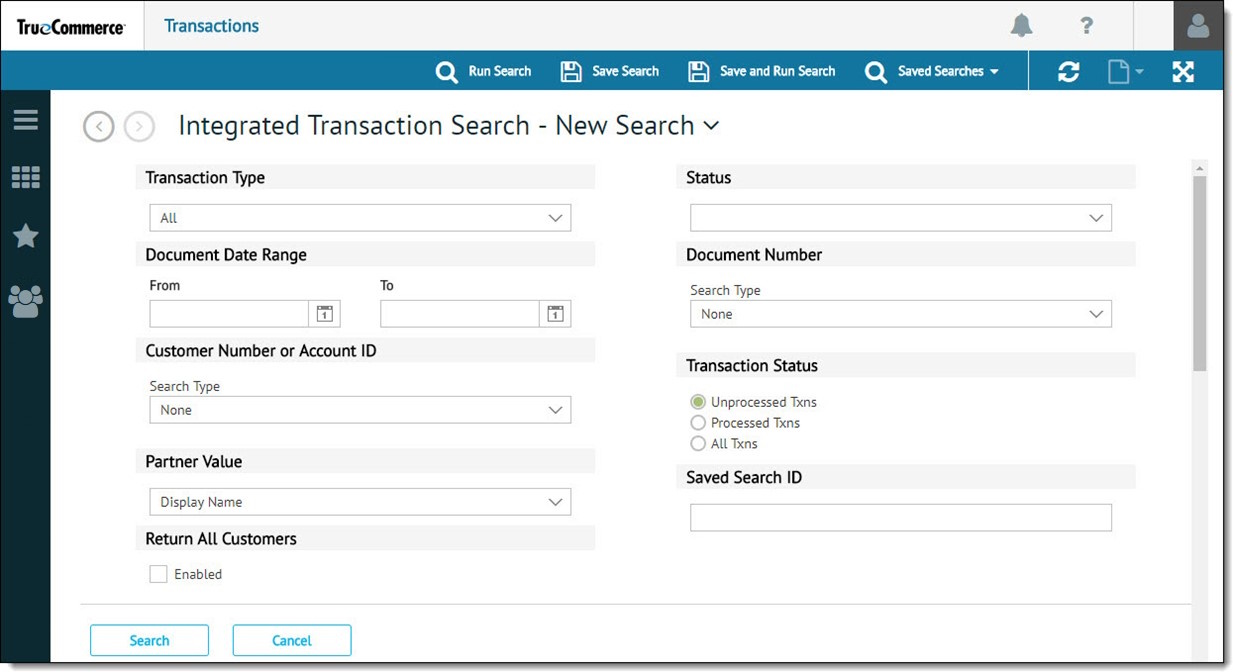Click the notifications bell icon
The width and height of the screenshot is (1233, 672).
coord(1021,26)
